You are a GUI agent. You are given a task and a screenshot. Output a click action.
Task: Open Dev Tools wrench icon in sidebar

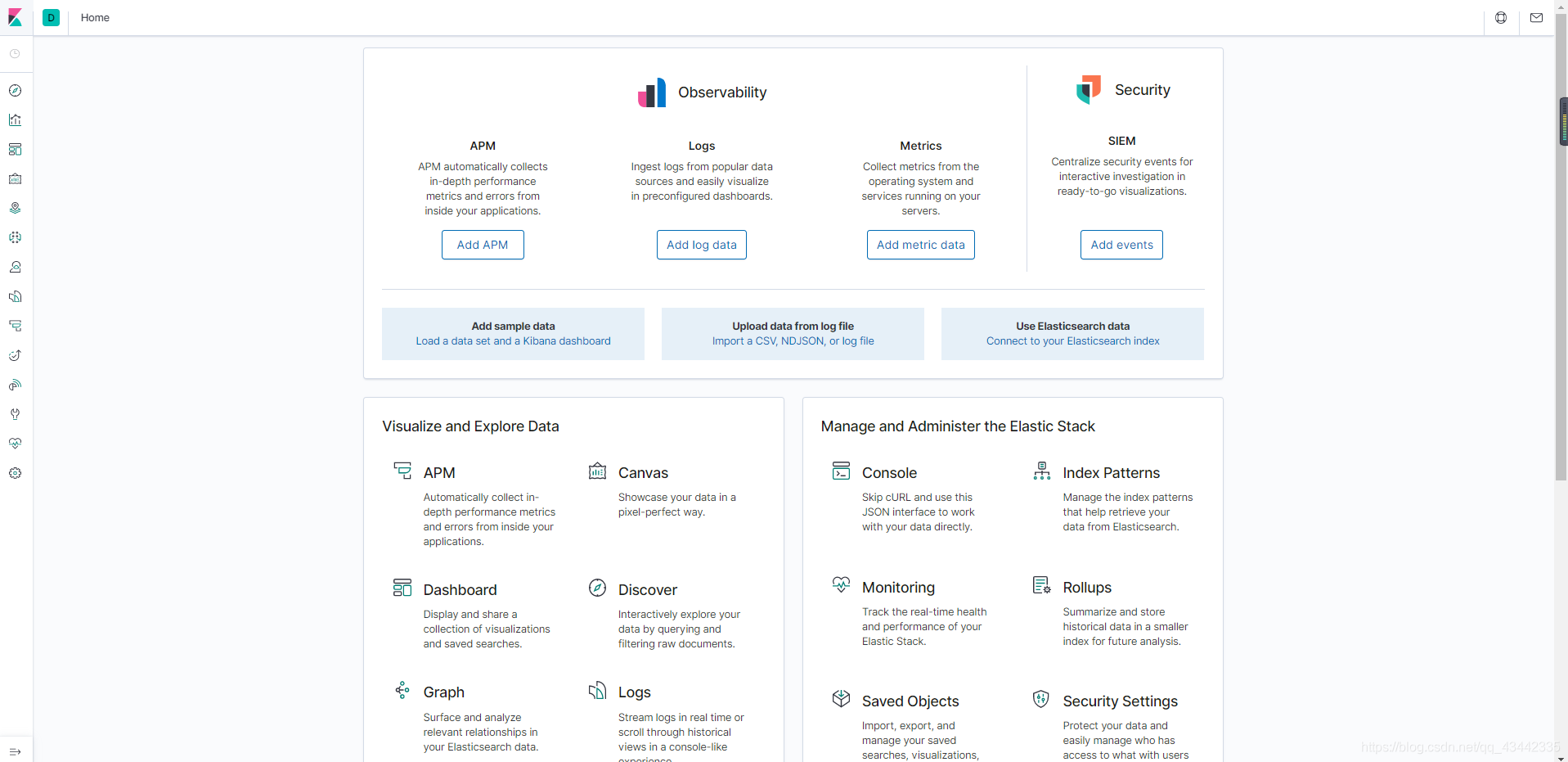pos(15,415)
